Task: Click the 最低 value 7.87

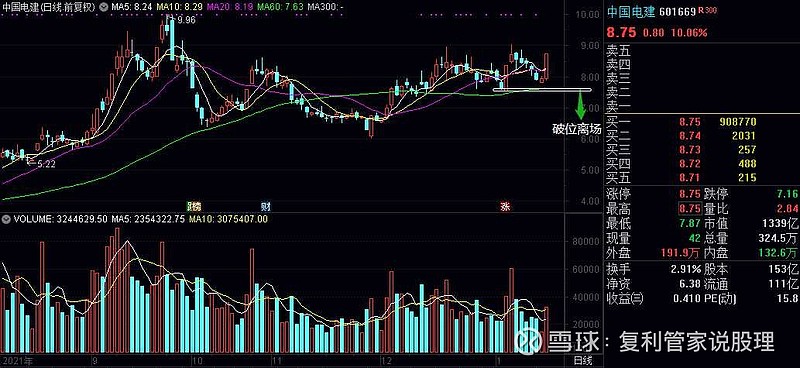Action: point(689,224)
